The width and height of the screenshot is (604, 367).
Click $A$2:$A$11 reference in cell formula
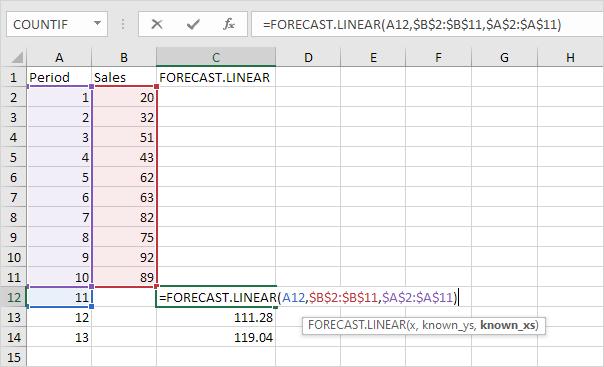click(417, 297)
